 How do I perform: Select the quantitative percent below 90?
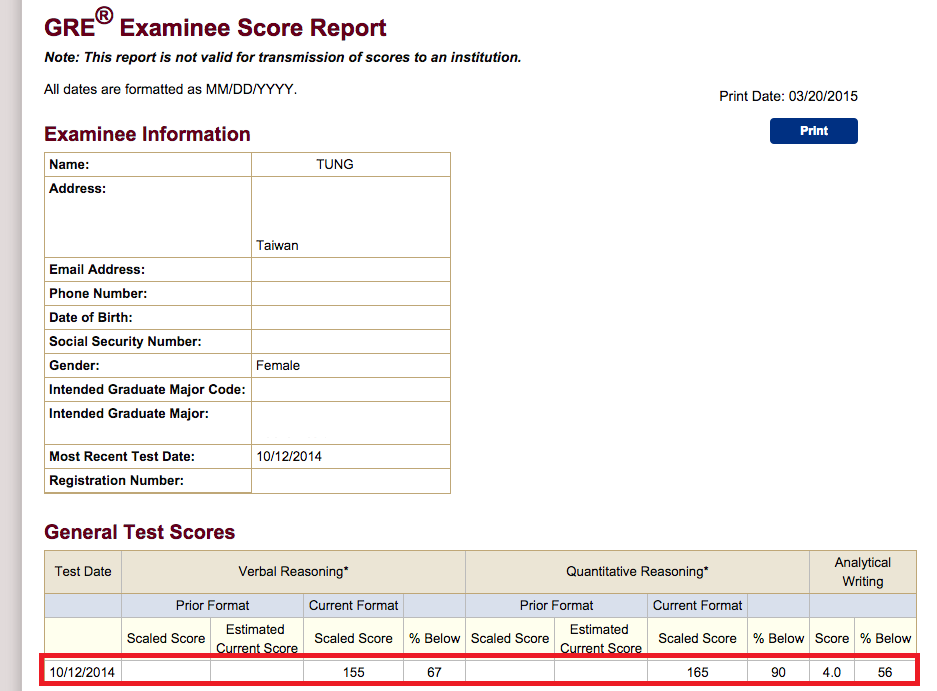click(x=778, y=672)
